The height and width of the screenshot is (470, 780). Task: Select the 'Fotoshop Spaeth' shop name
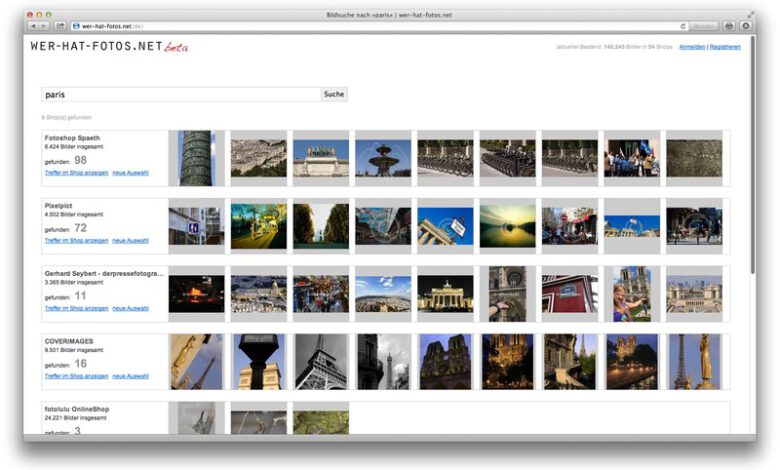[x=72, y=138]
